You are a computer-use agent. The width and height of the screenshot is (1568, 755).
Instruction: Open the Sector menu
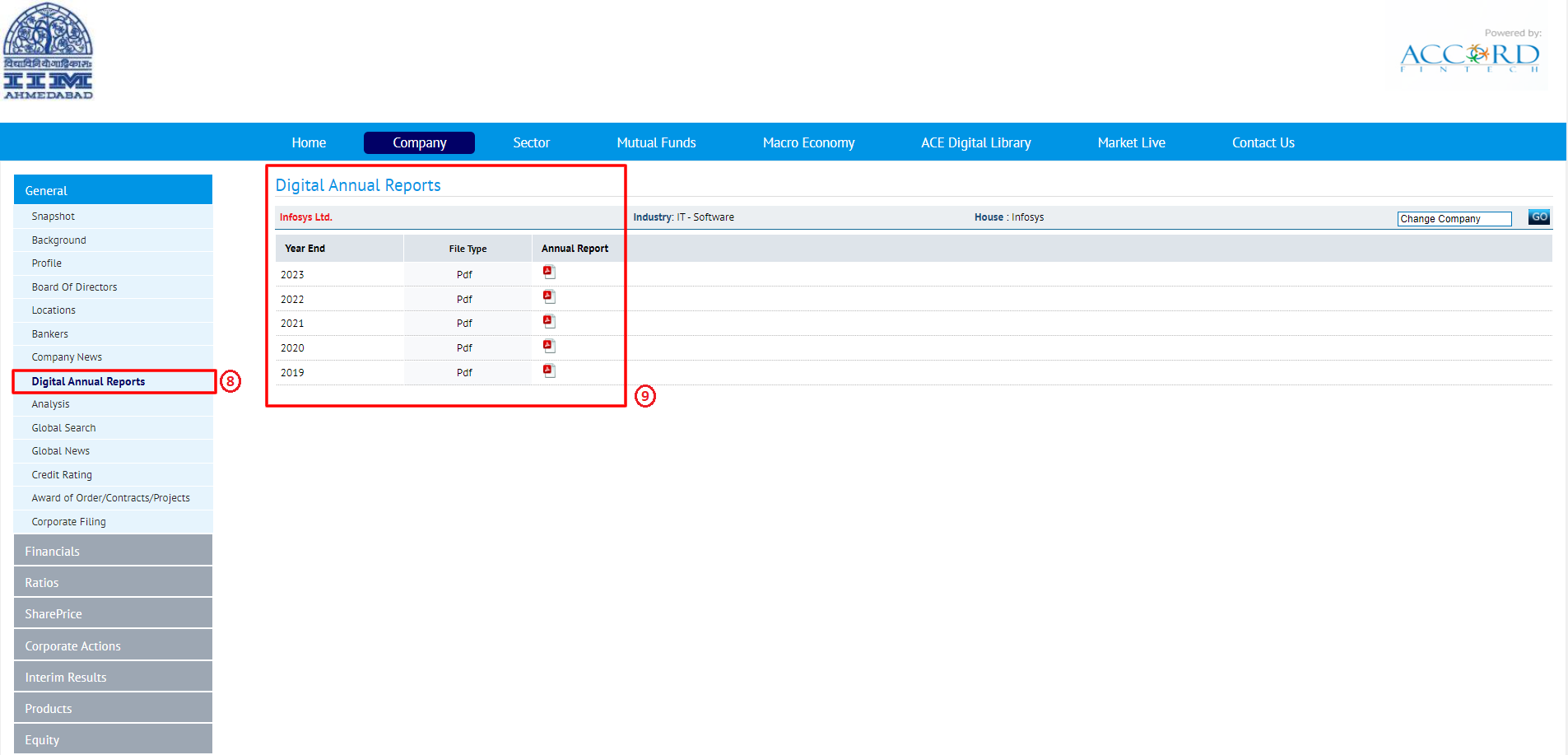(x=531, y=142)
